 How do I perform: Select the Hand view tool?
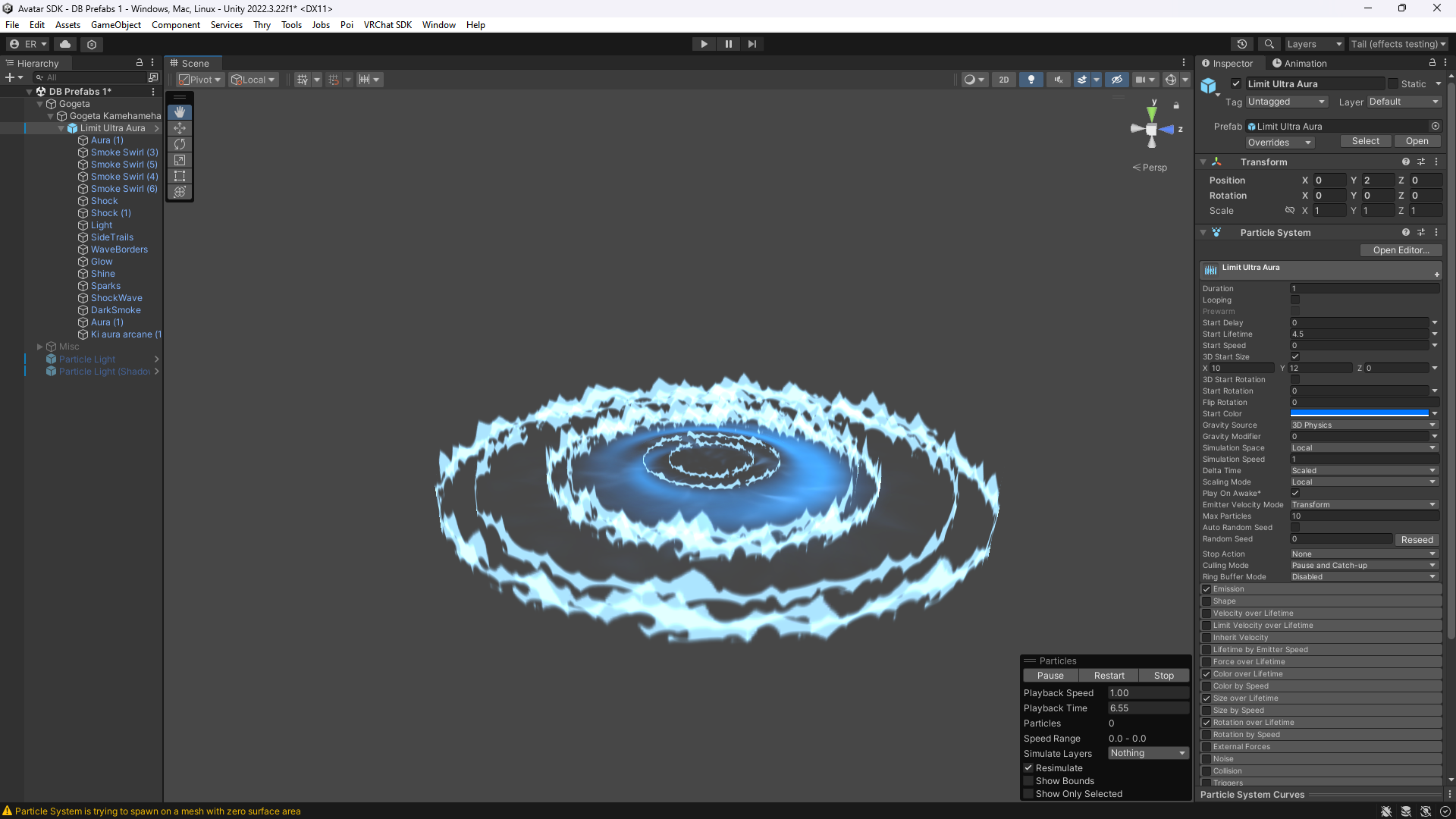tap(180, 111)
